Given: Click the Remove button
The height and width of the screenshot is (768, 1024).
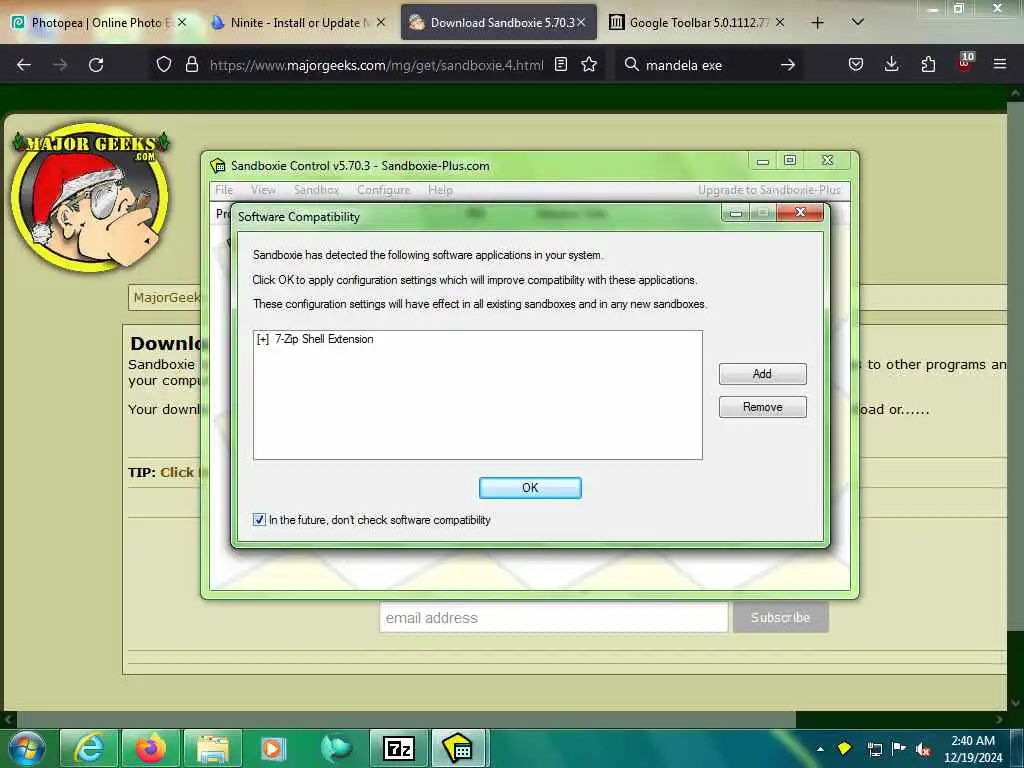Looking at the screenshot, I should pos(762,407).
